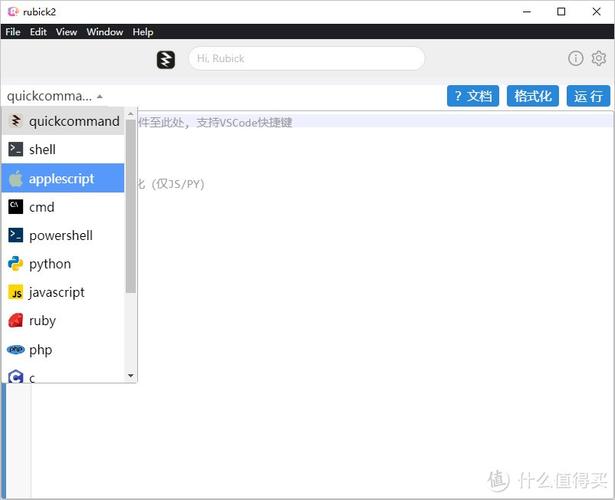The image size is (615, 500).
Task: Click the python logo icon
Action: [x=16, y=264]
